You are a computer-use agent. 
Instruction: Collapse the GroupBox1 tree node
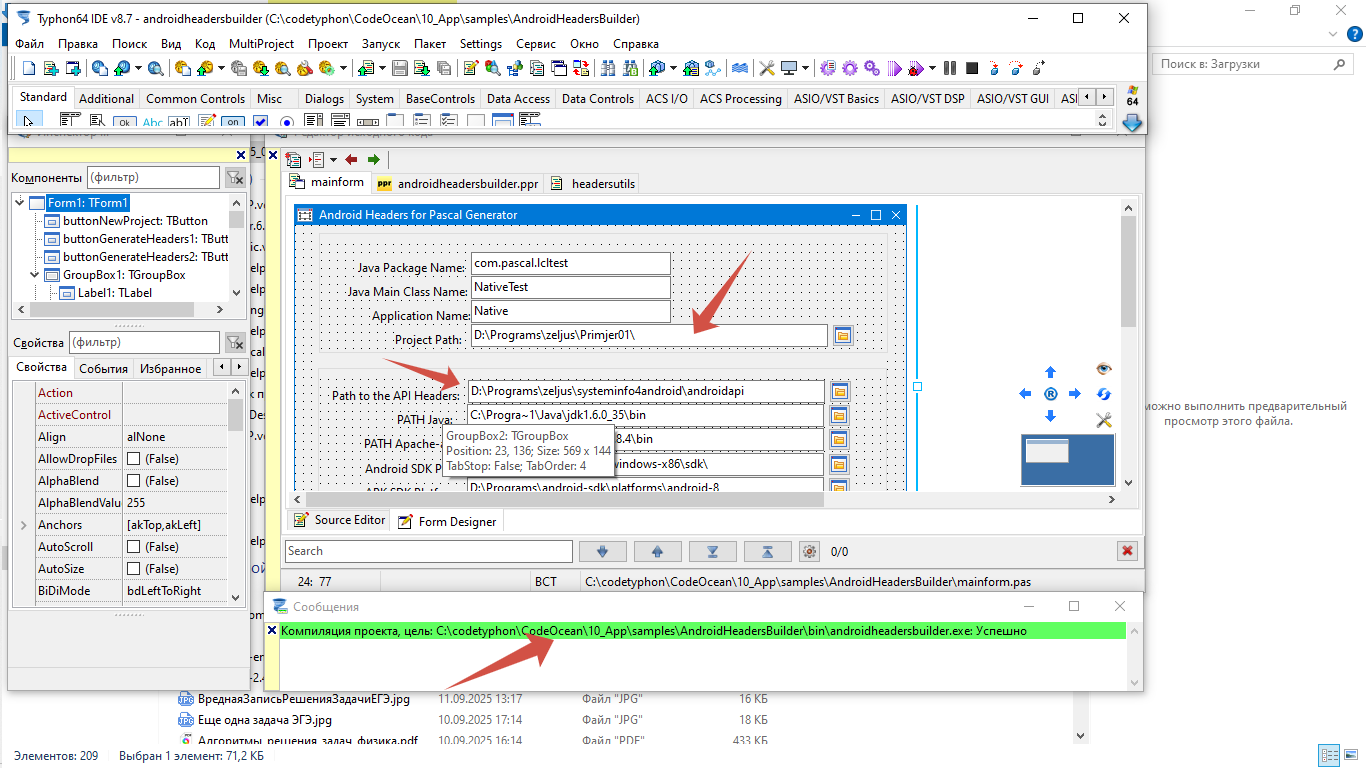coord(37,275)
